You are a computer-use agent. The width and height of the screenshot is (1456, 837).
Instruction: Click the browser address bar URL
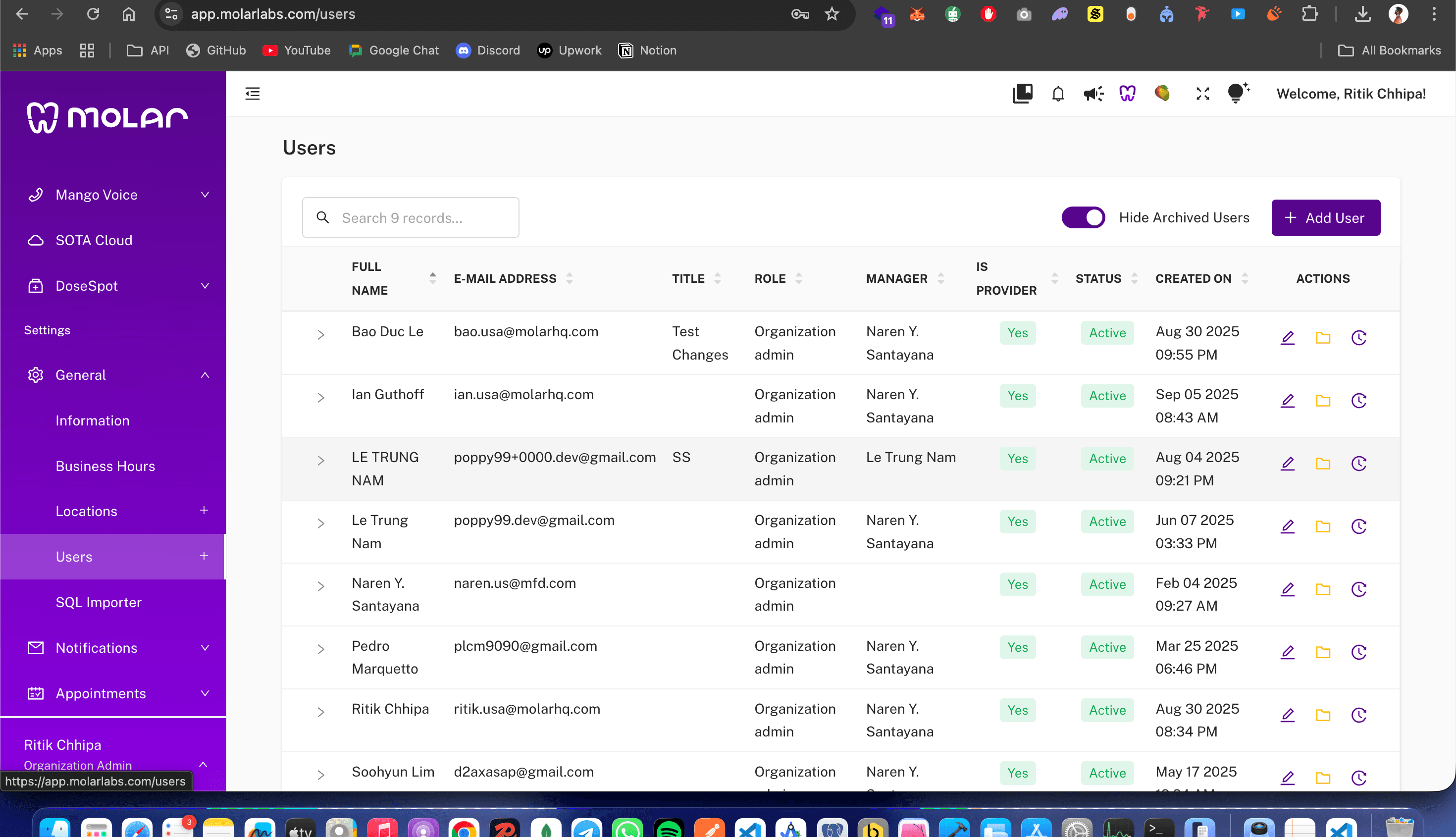pos(273,14)
